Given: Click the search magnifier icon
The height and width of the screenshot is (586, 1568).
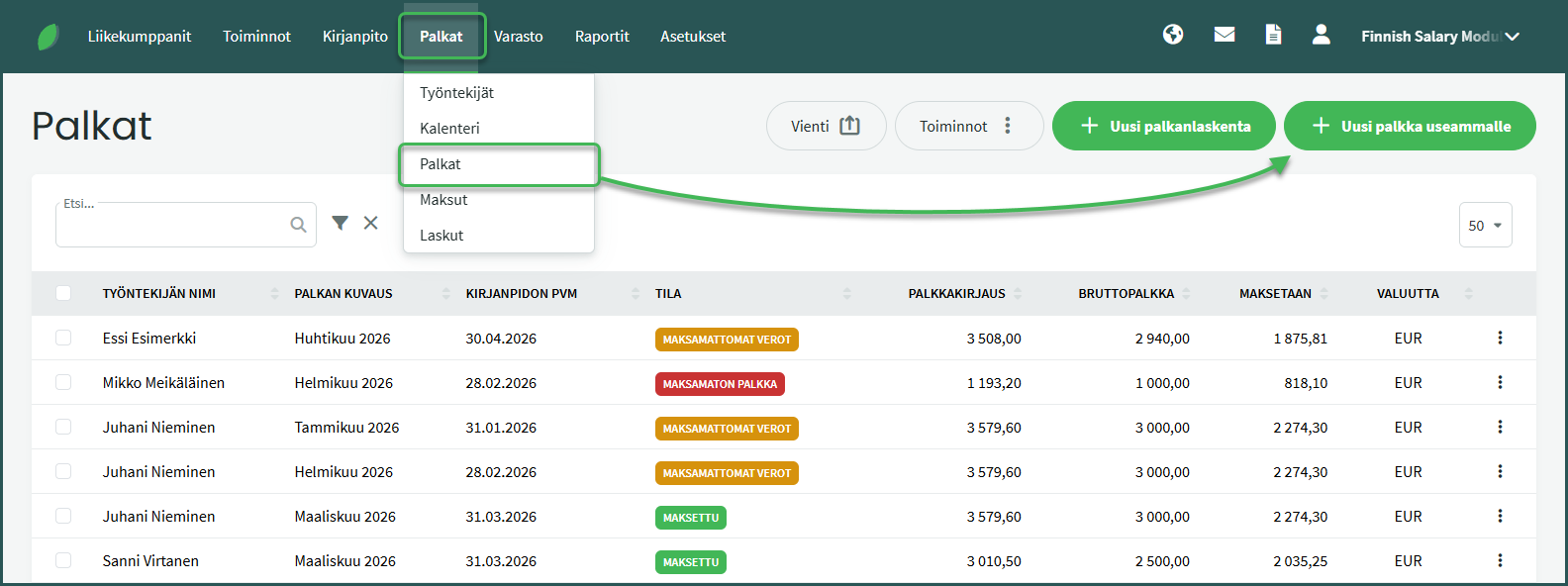Looking at the screenshot, I should point(298,225).
